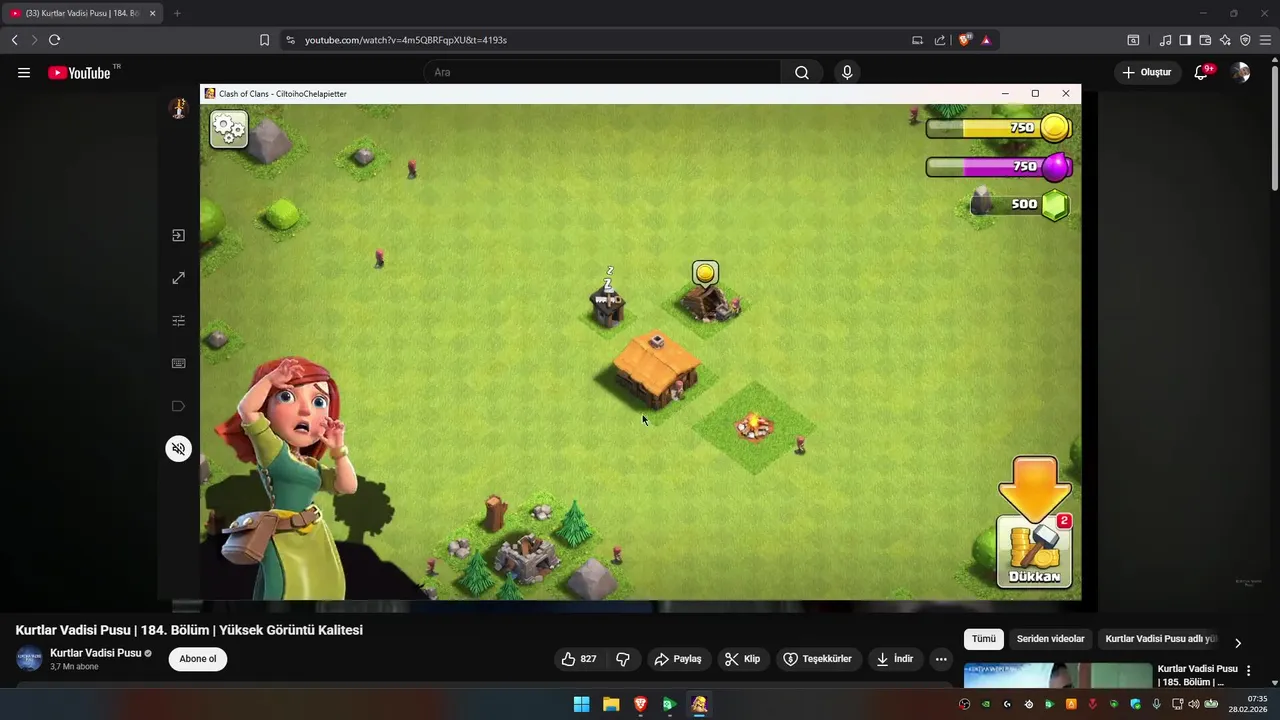Click the green gems counter showing 500
The height and width of the screenshot is (720, 1280).
coord(1020,204)
